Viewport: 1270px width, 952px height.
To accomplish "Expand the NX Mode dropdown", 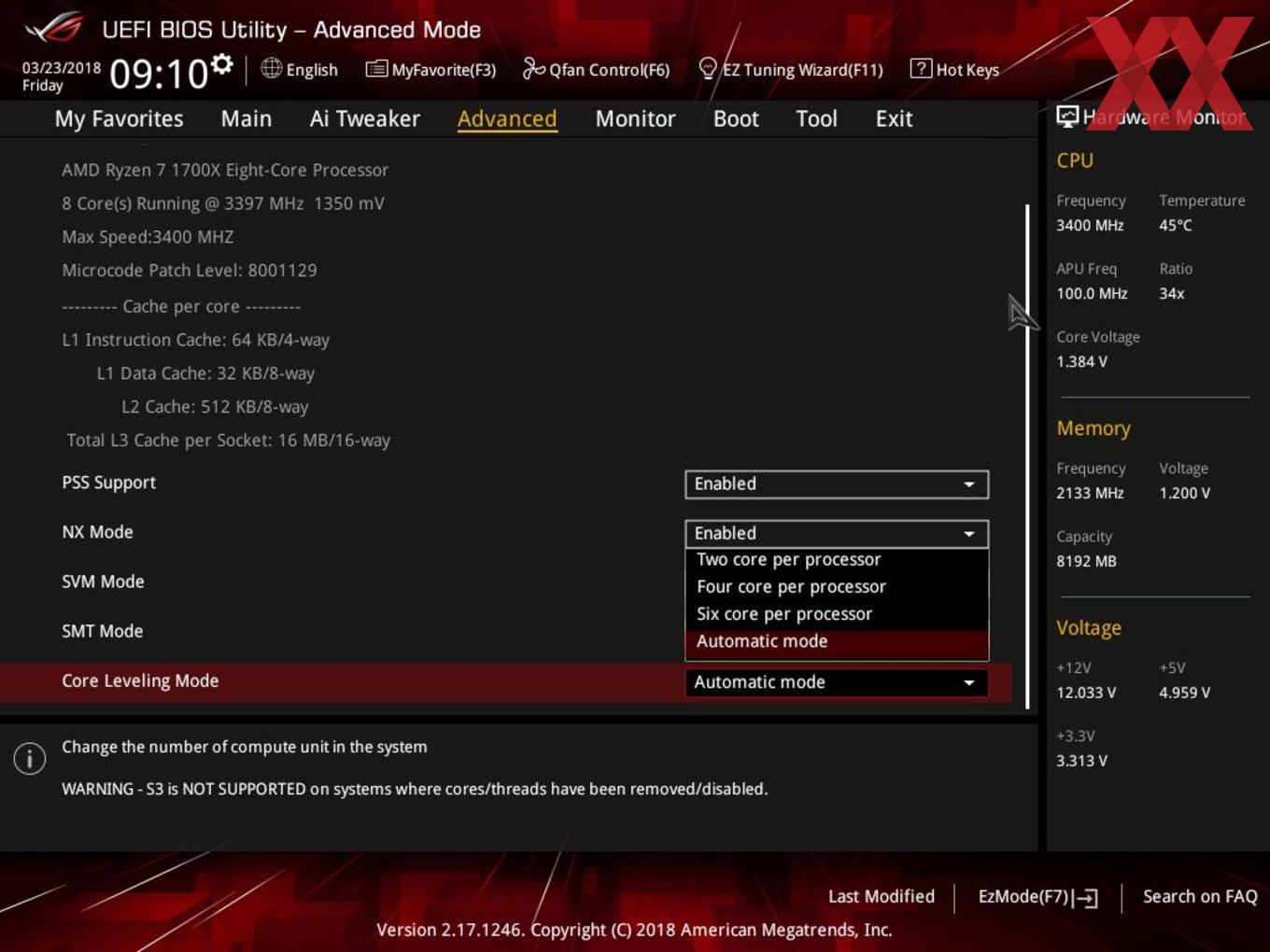I will click(x=837, y=533).
